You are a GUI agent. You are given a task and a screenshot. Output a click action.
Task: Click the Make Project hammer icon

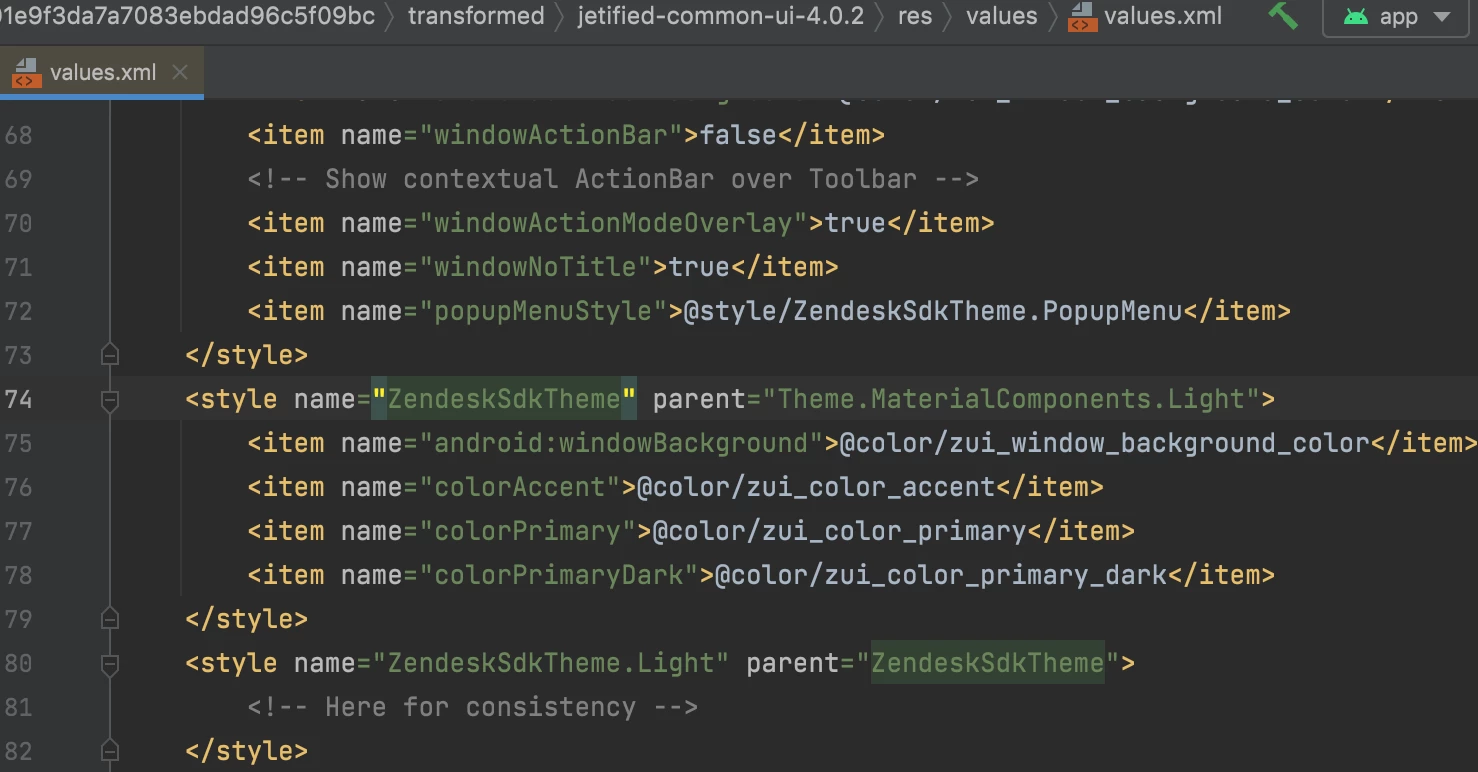(x=1283, y=16)
